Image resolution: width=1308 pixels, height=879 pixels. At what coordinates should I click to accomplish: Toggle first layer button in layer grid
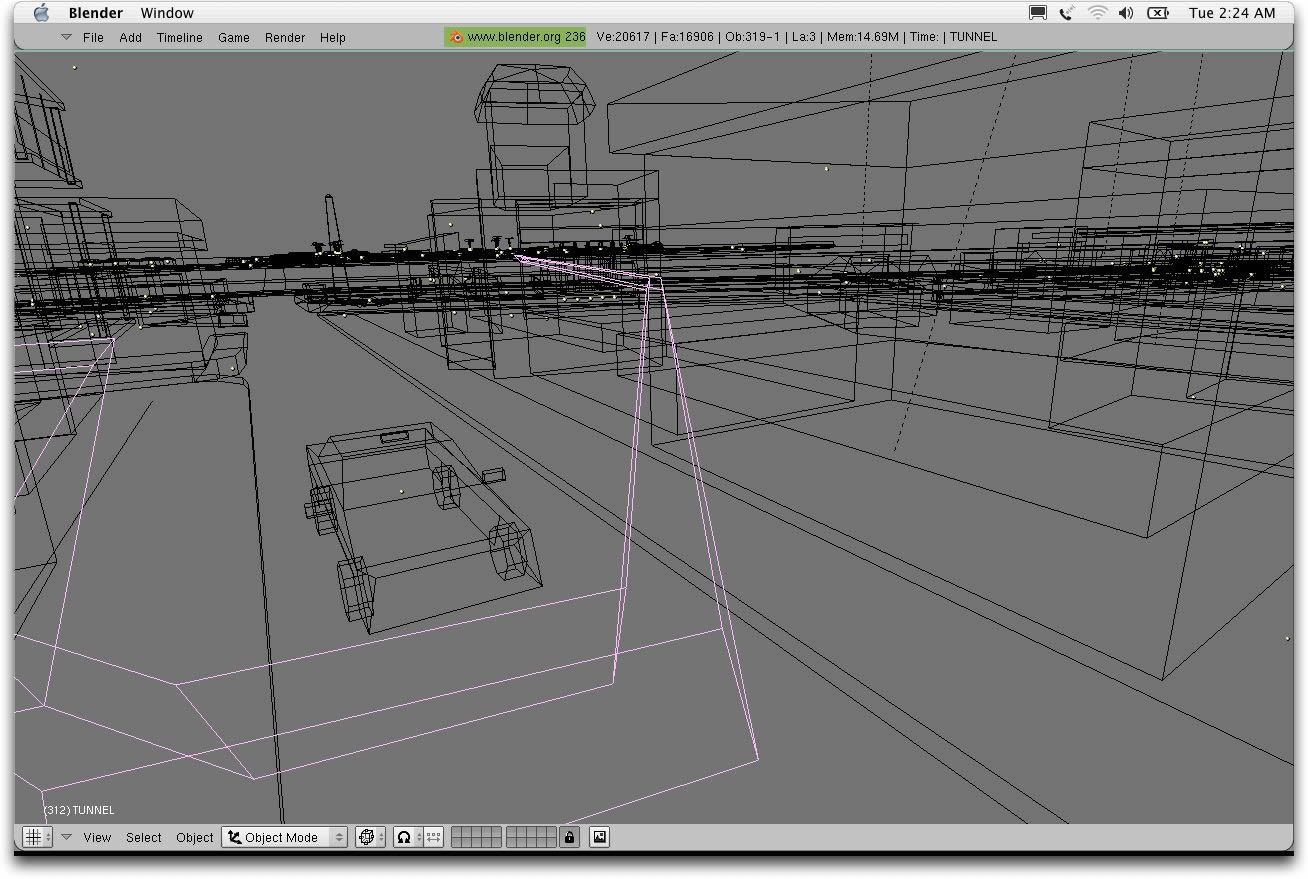pyautogui.click(x=458, y=832)
